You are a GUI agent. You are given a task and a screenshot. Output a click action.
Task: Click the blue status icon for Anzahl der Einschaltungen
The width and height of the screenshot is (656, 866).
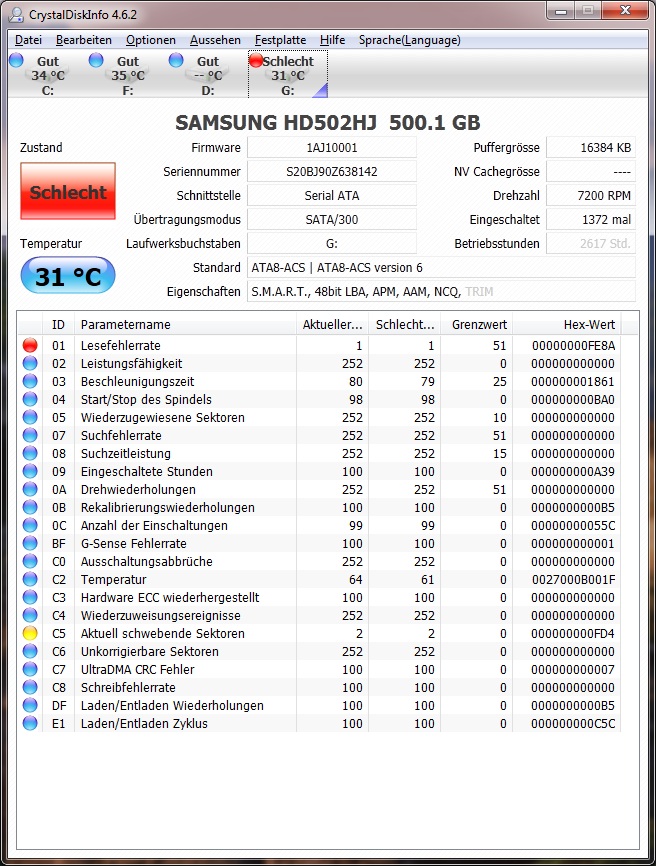[x=30, y=525]
